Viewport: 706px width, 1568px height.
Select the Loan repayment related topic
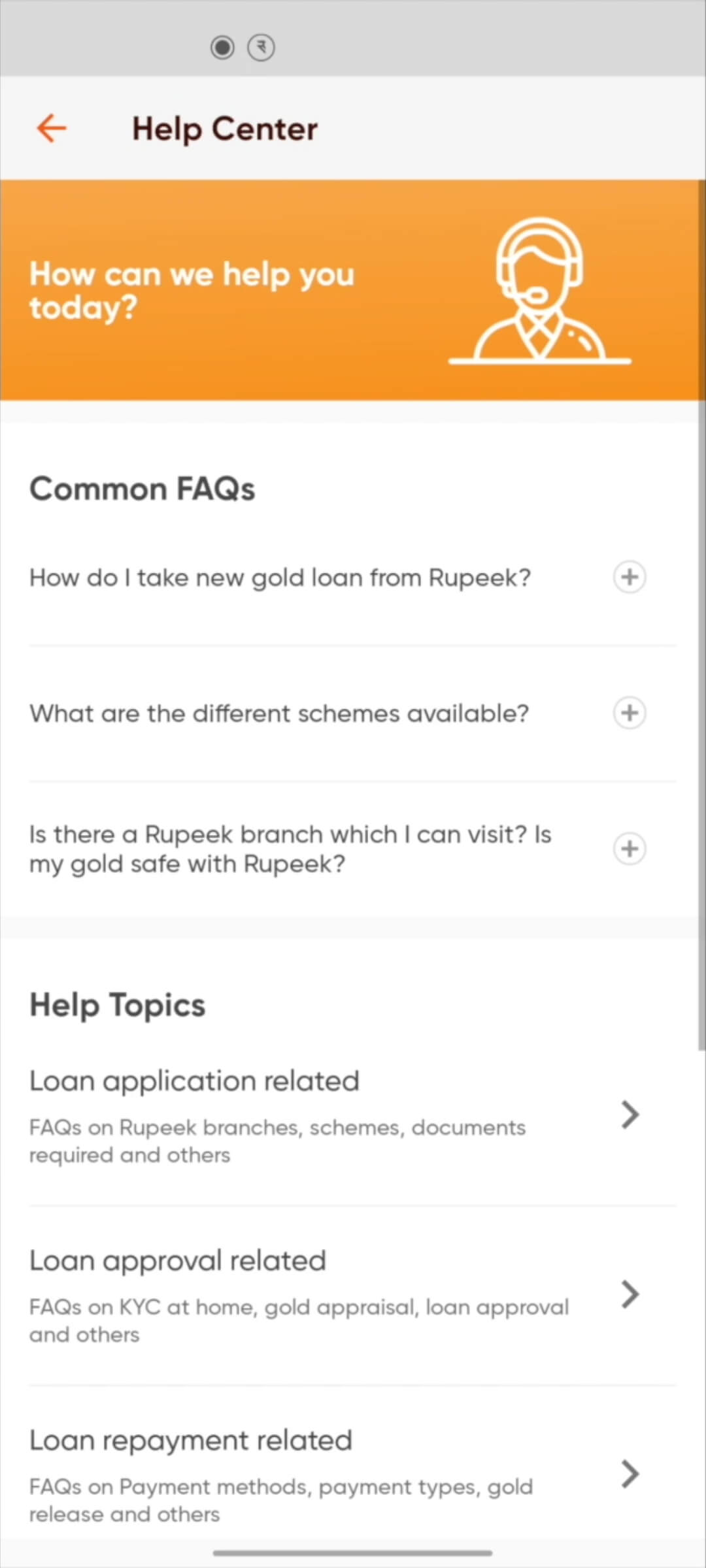pos(191,1441)
